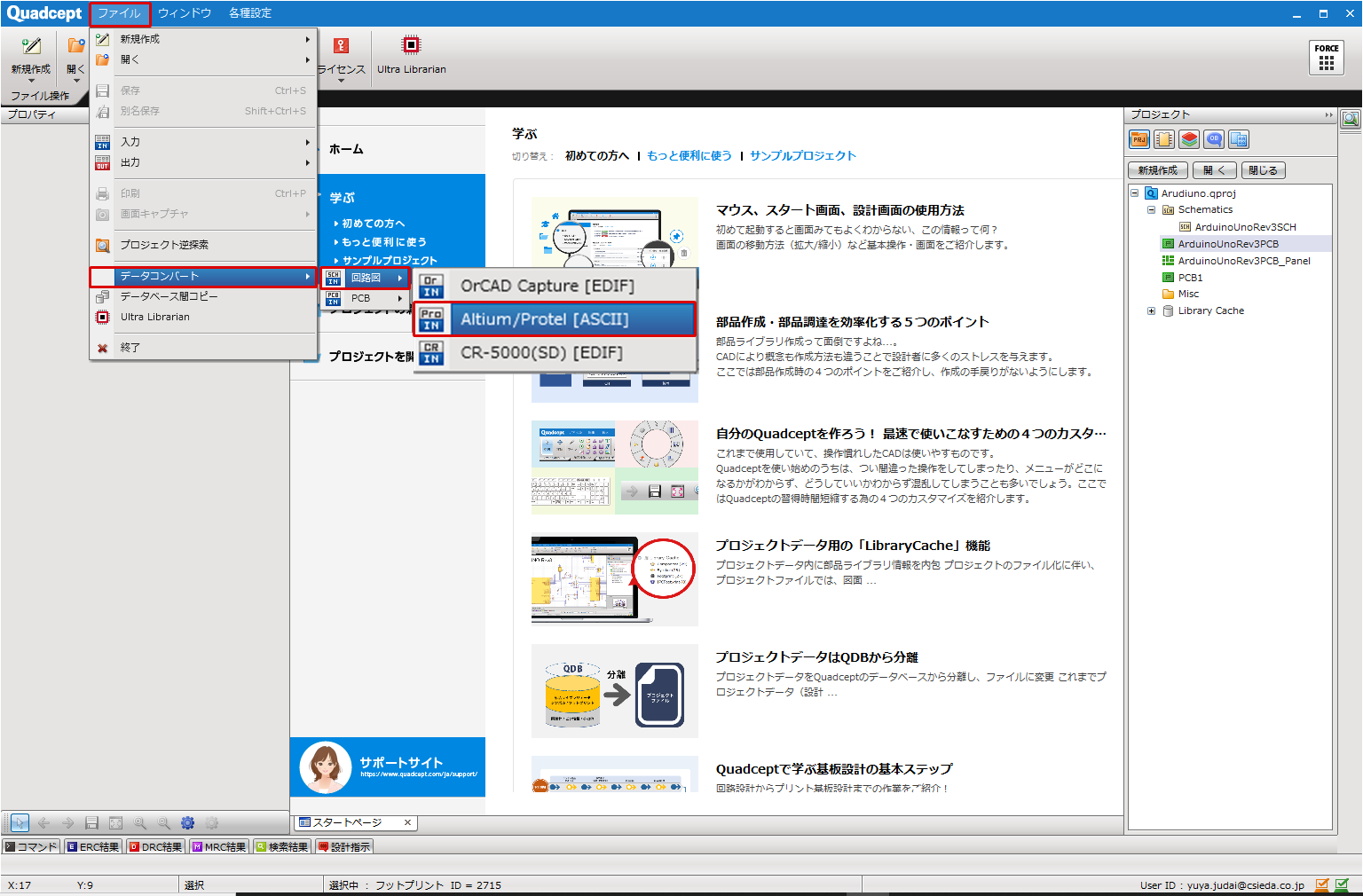Choose Altium/Protel [ASCII] import

[x=555, y=319]
